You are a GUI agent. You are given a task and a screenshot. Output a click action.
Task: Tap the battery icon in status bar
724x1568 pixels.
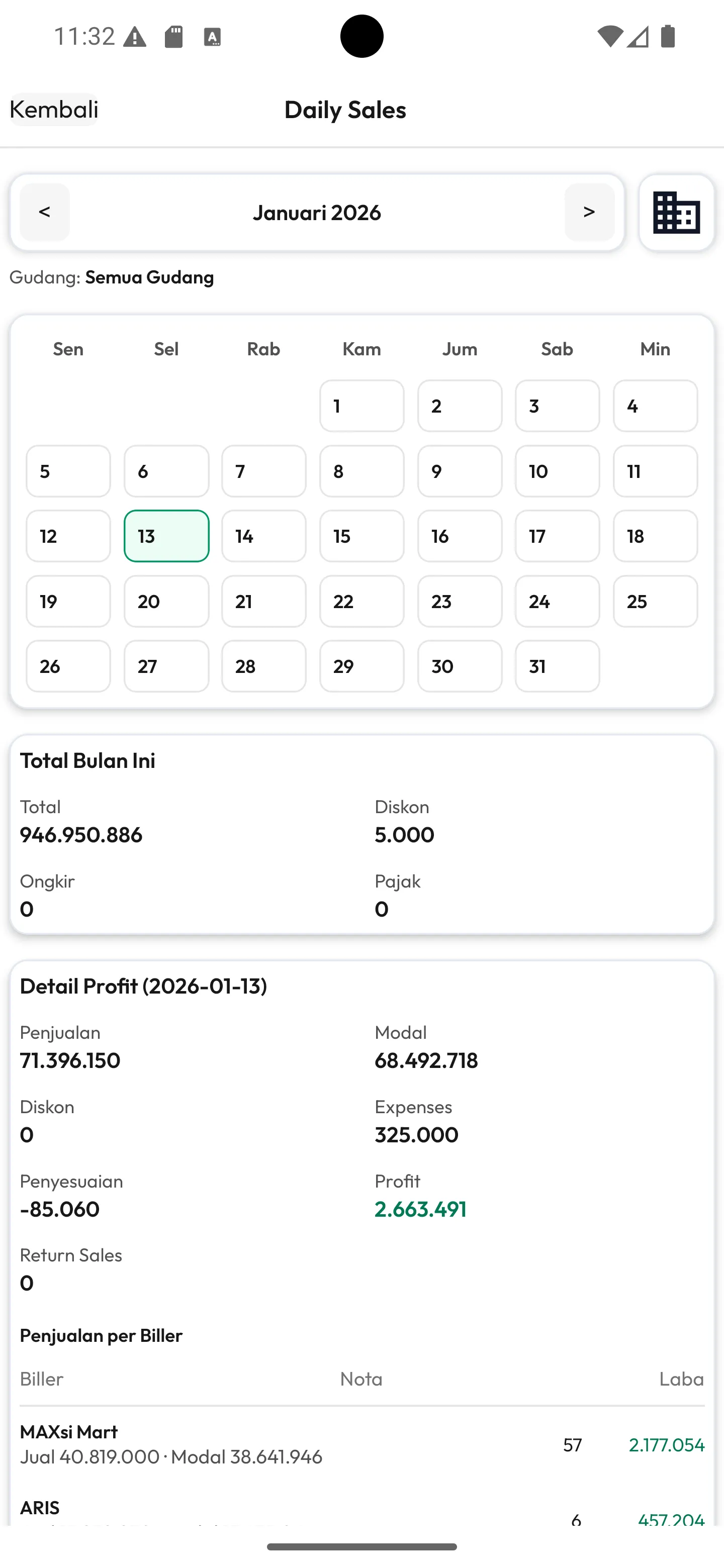click(668, 37)
